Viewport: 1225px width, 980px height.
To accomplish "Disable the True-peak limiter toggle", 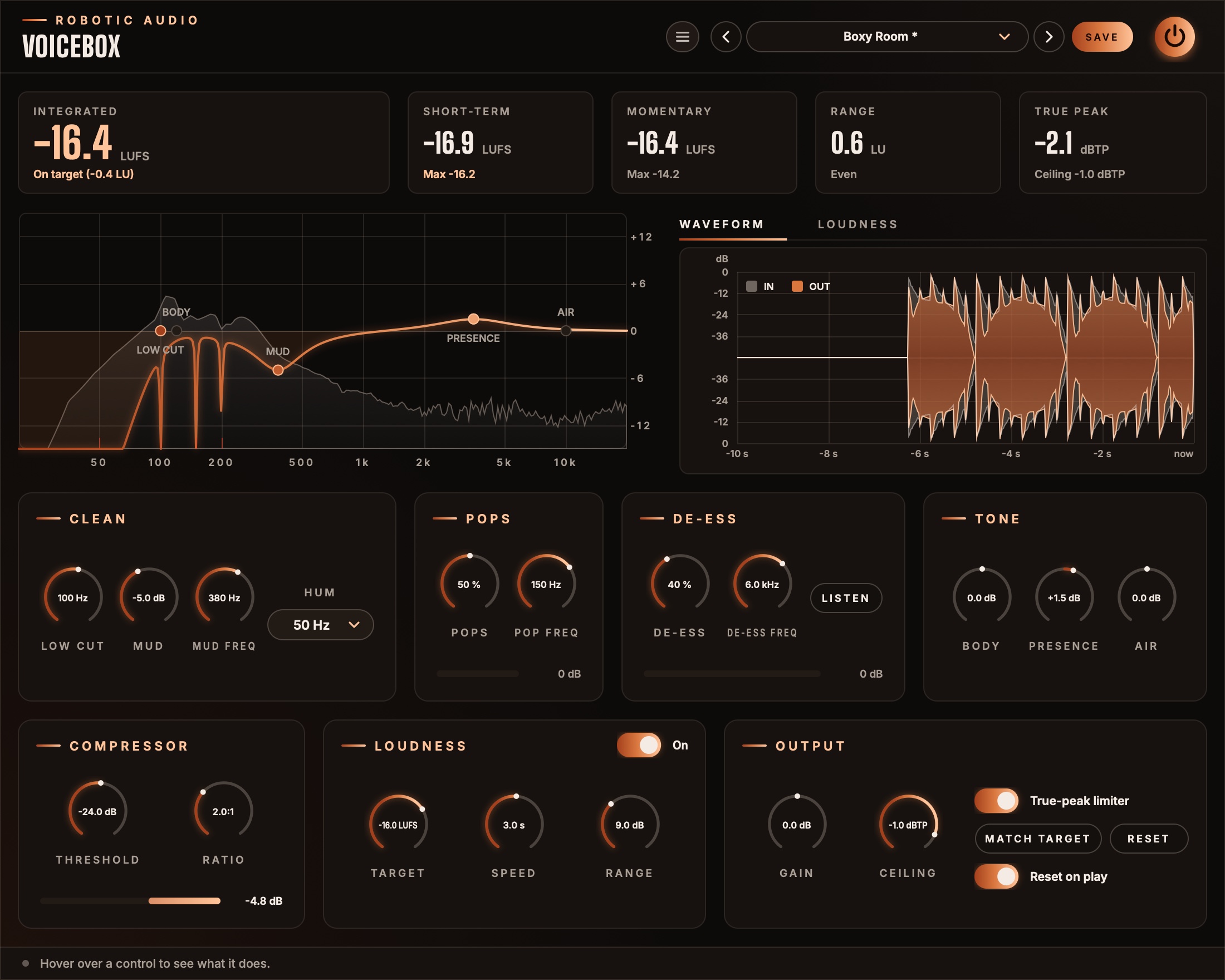I will tap(996, 801).
